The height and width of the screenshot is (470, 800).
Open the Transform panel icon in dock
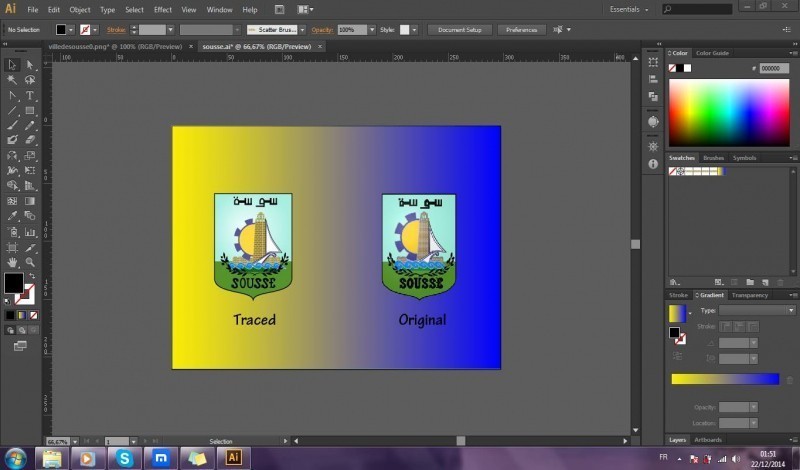point(653,62)
